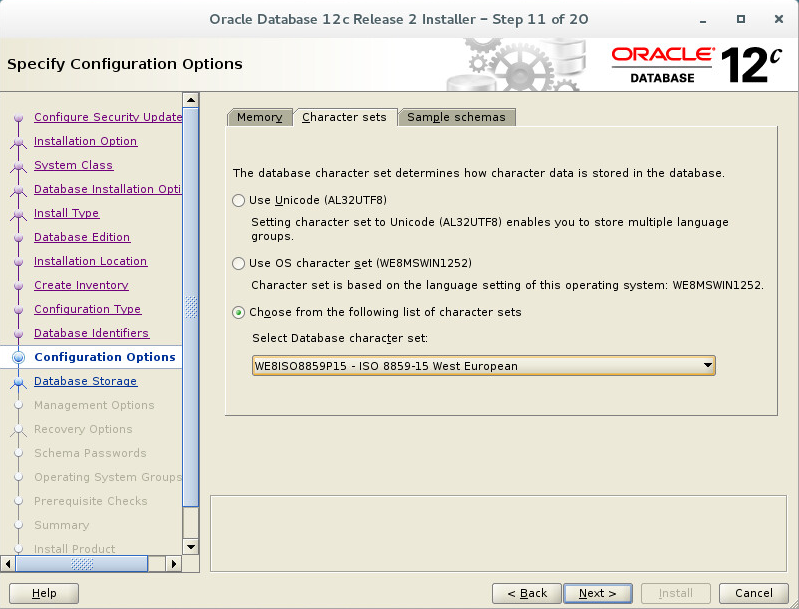The height and width of the screenshot is (609, 799).
Task: Click the disabled Prerequisite Checks step
Action: click(x=91, y=501)
